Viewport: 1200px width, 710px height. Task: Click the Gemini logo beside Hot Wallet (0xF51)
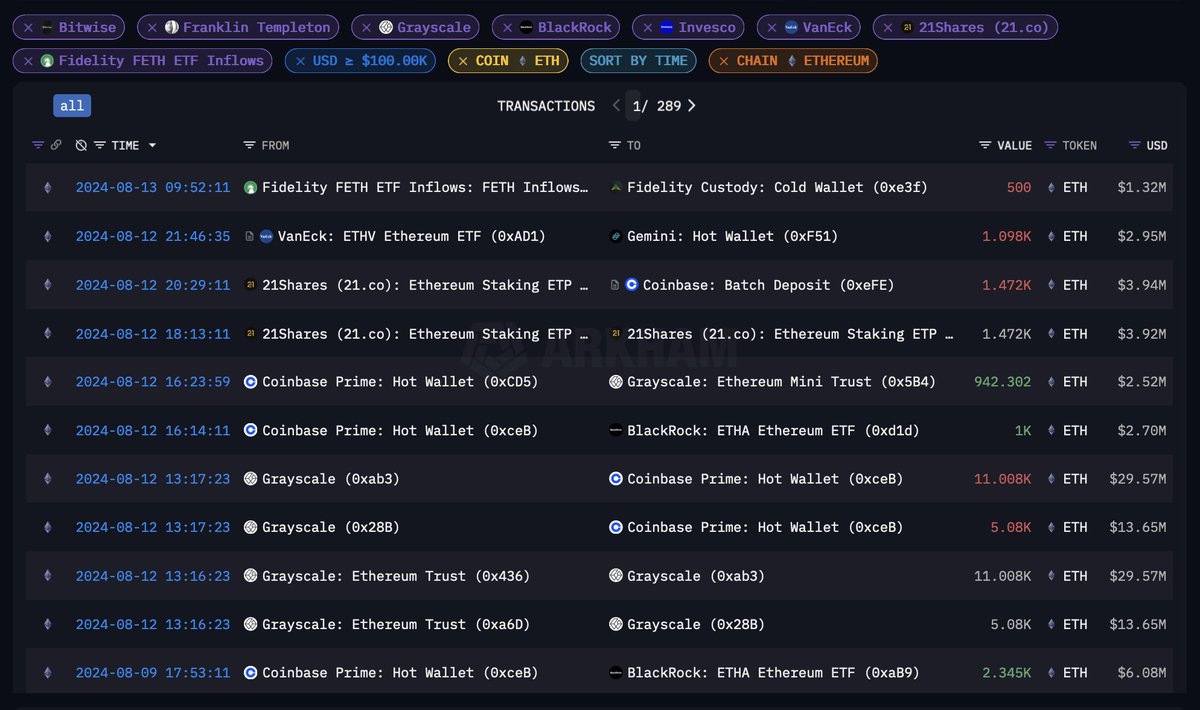tap(616, 237)
